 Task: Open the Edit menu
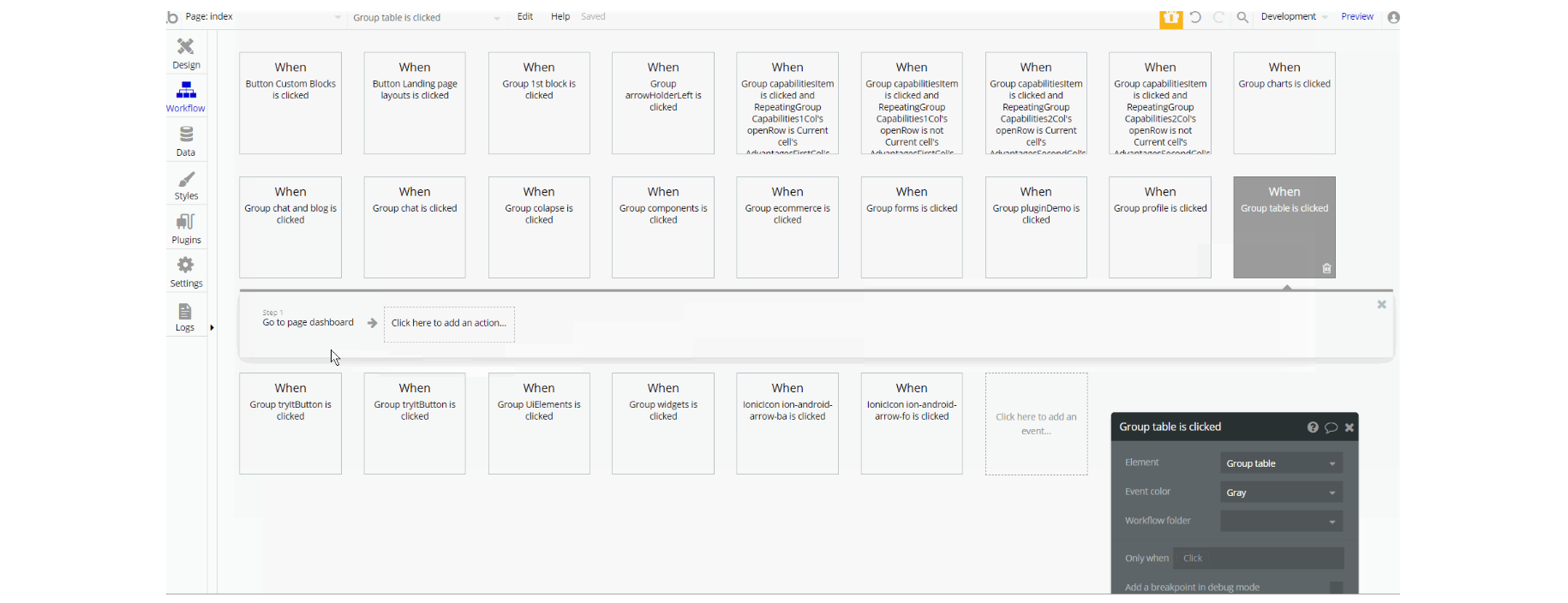point(525,16)
